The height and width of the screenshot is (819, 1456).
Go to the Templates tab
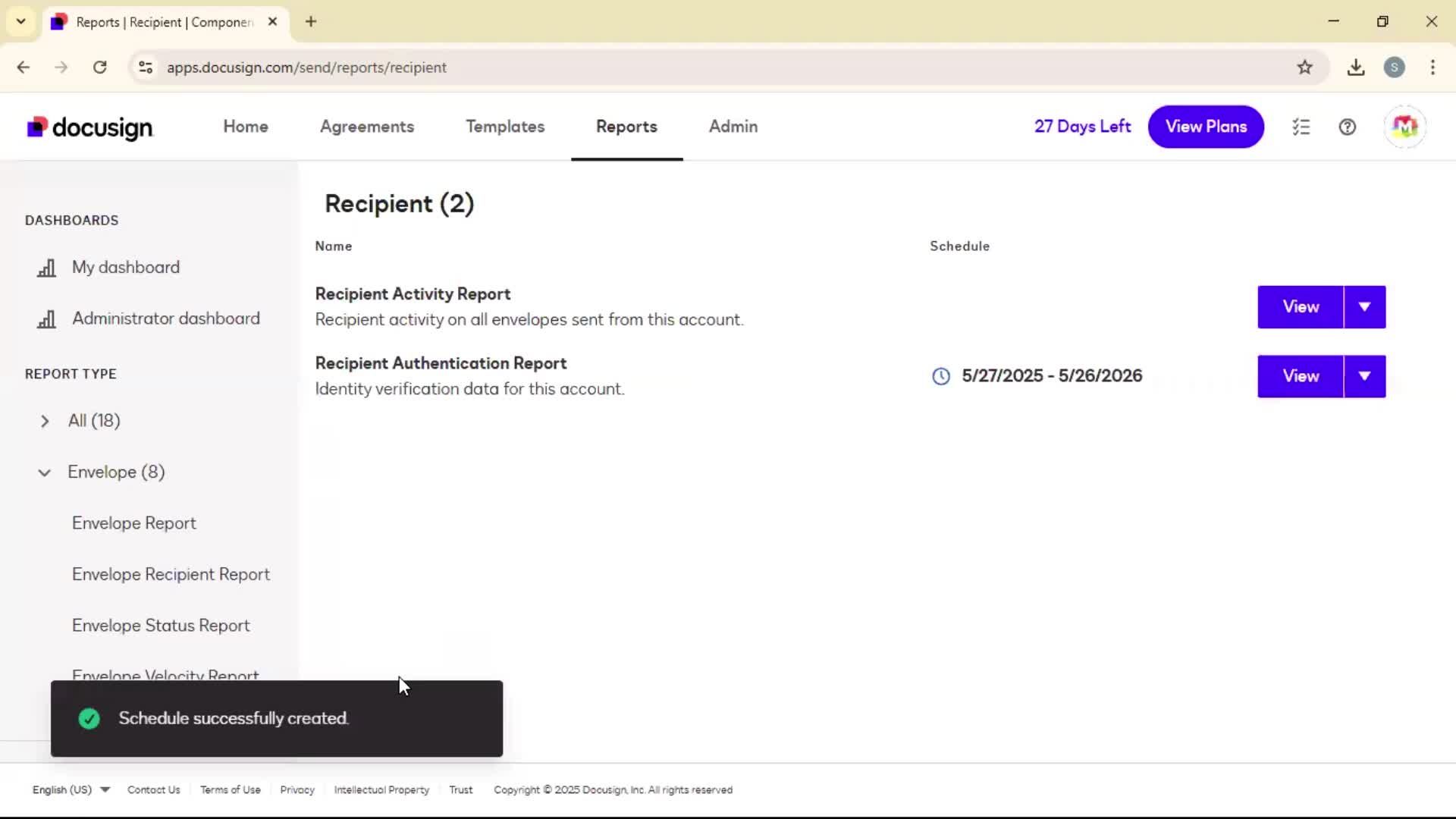coord(505,127)
